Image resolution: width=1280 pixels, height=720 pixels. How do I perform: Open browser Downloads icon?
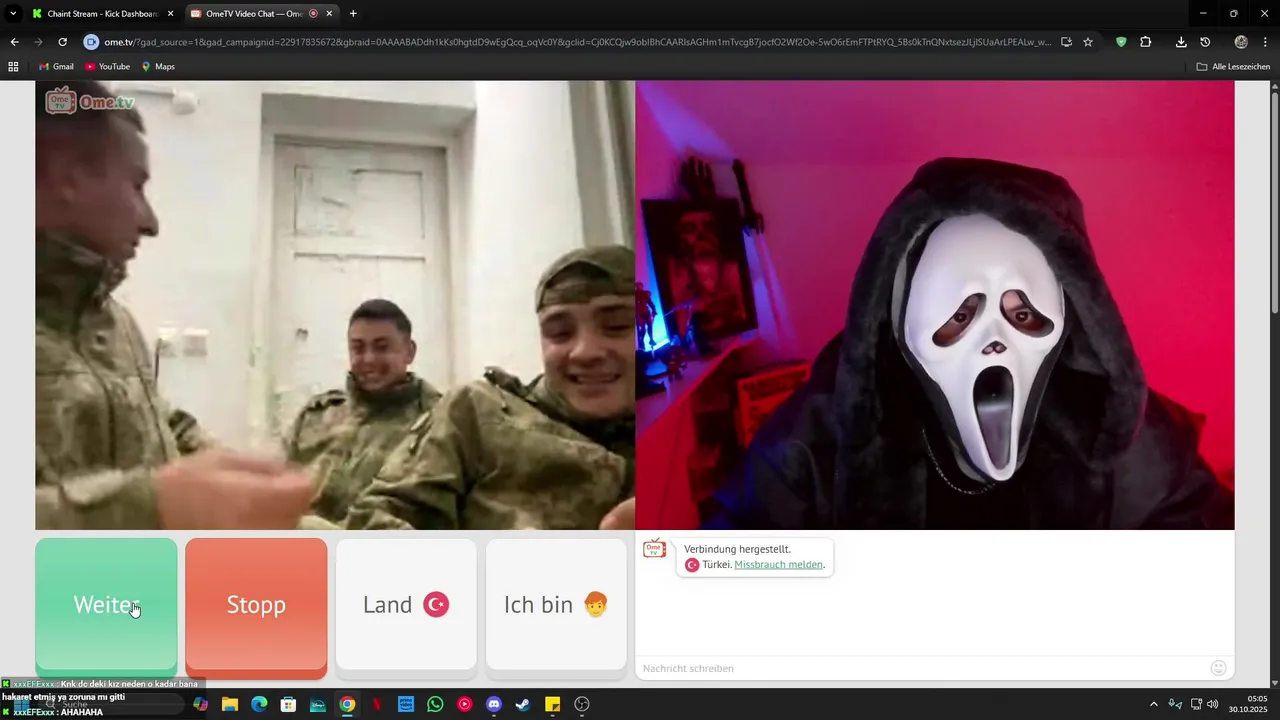[1181, 42]
